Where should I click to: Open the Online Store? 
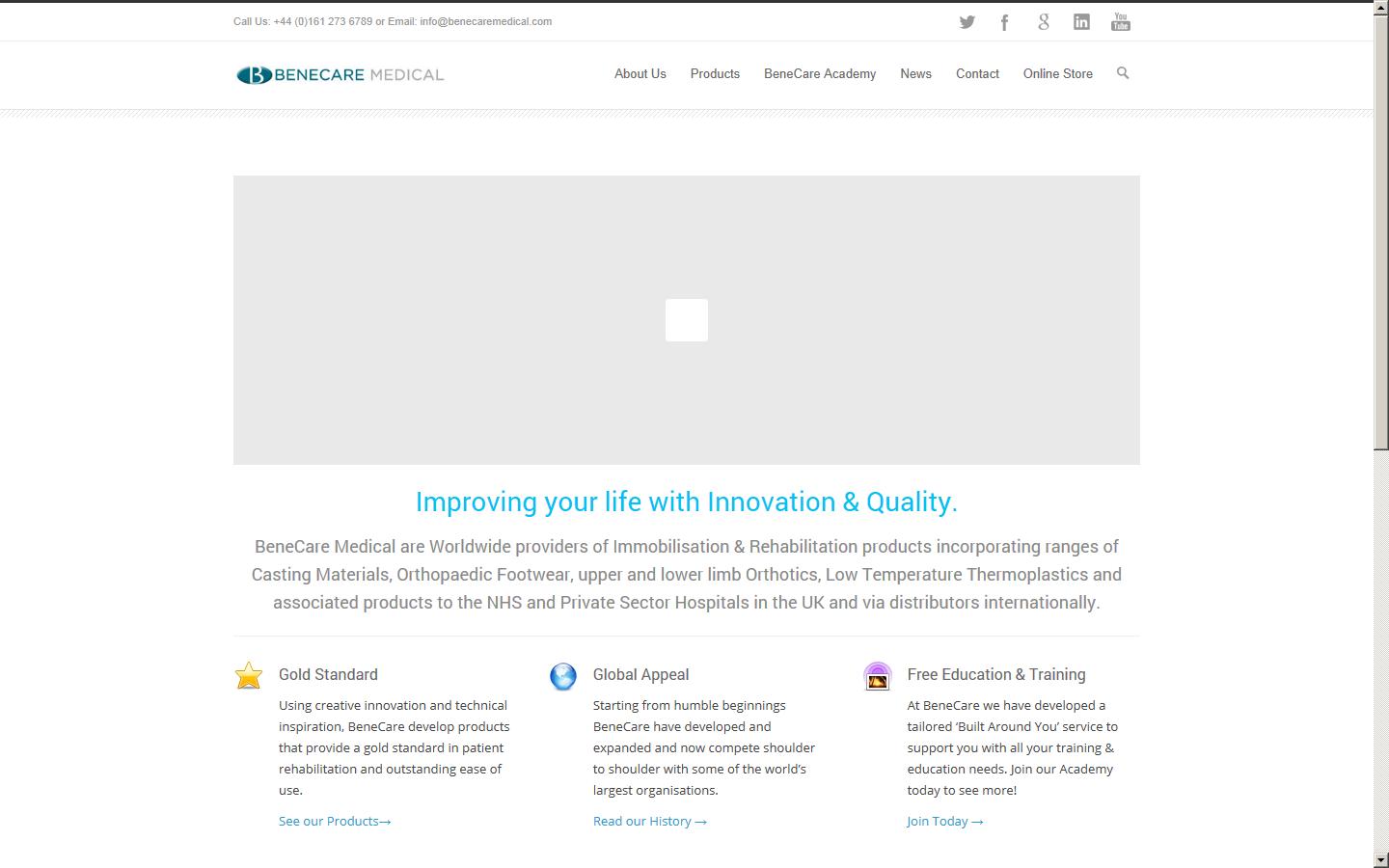pyautogui.click(x=1057, y=73)
